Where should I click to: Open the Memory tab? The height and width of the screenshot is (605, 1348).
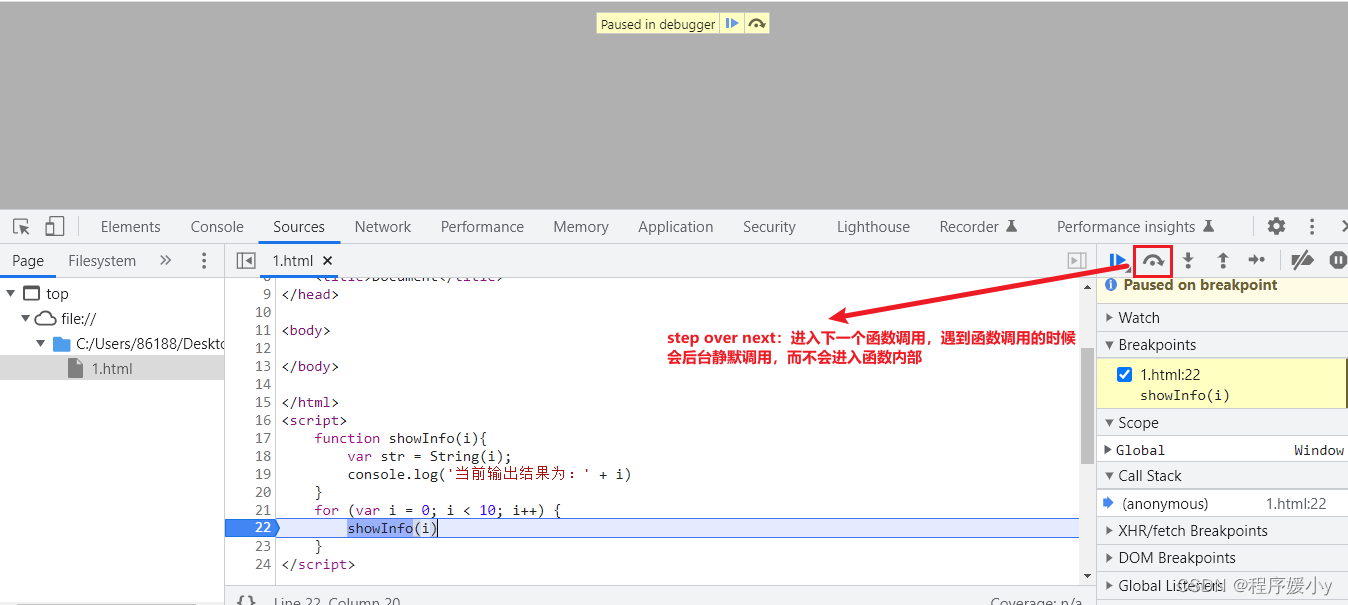click(x=581, y=227)
